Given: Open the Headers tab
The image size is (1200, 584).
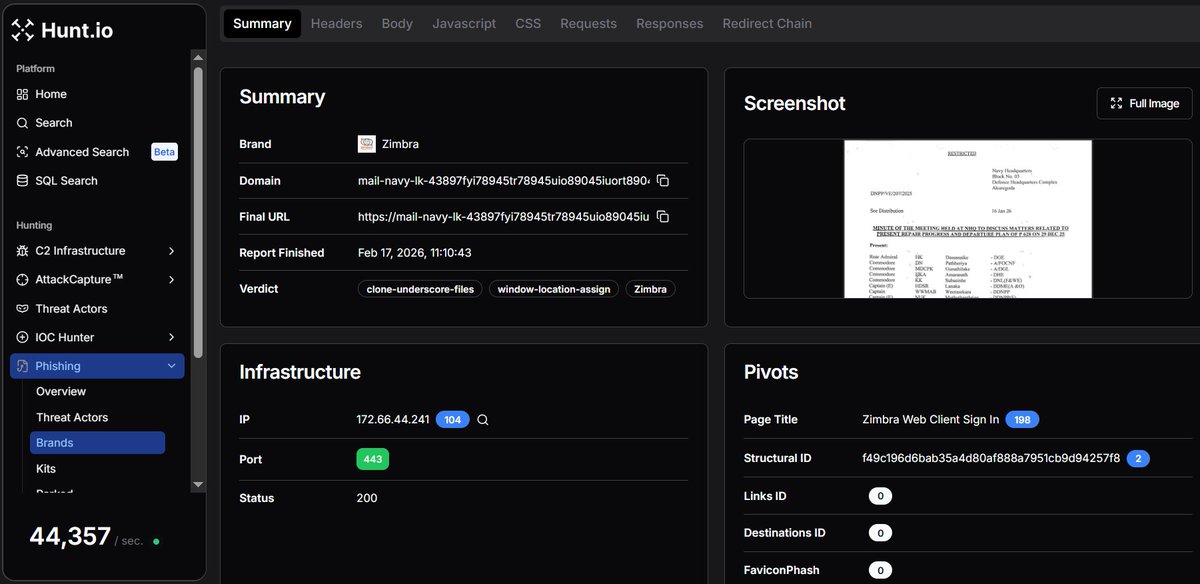Looking at the screenshot, I should (x=336, y=23).
